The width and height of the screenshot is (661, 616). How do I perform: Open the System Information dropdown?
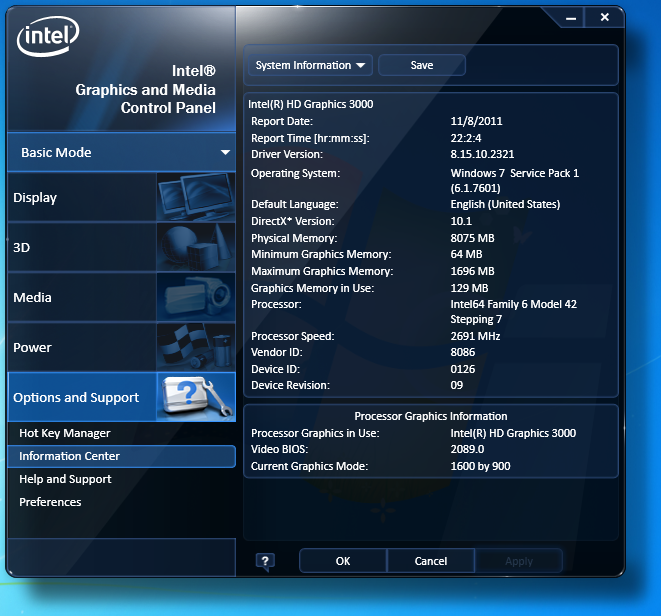[310, 65]
